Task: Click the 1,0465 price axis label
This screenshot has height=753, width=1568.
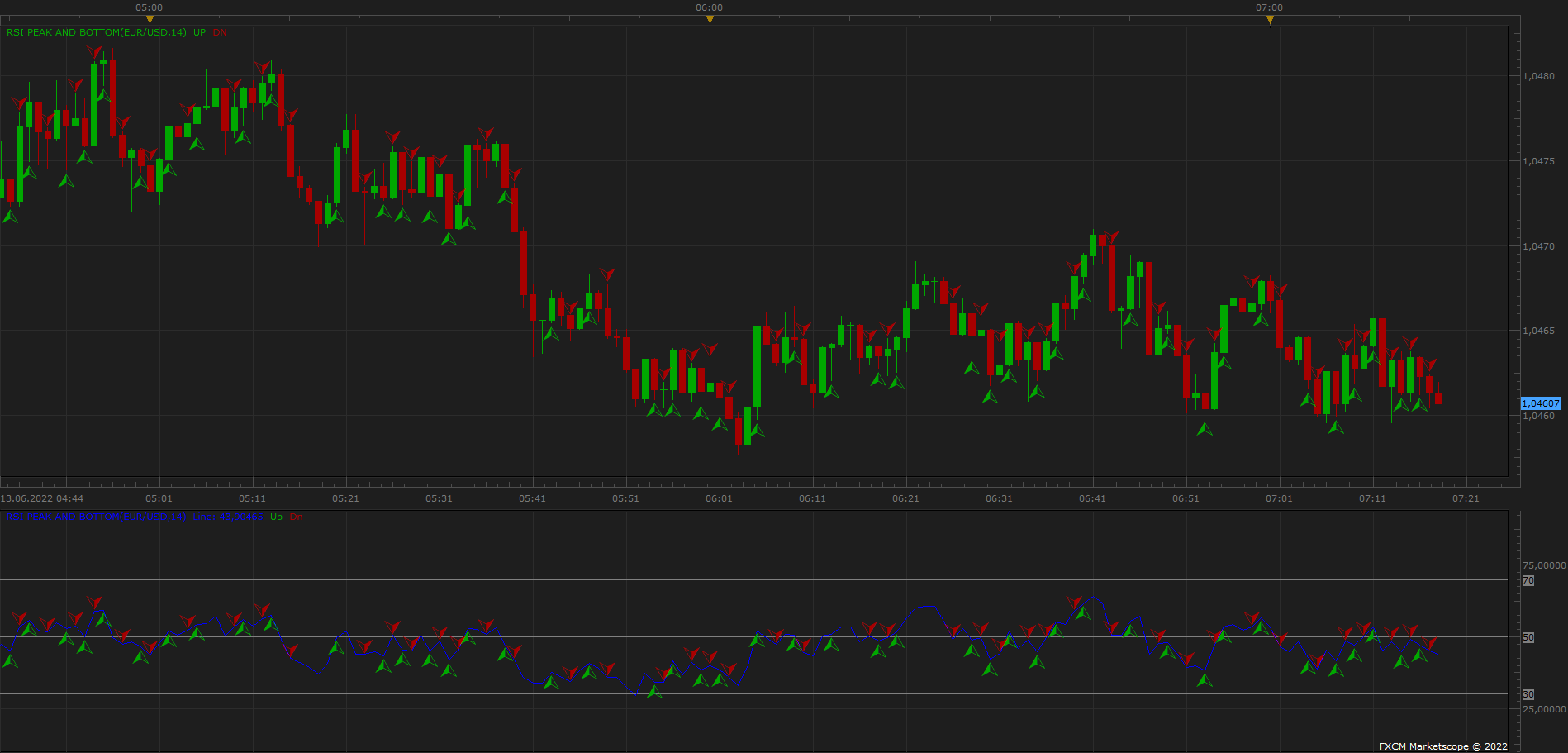Action: coord(1538,331)
